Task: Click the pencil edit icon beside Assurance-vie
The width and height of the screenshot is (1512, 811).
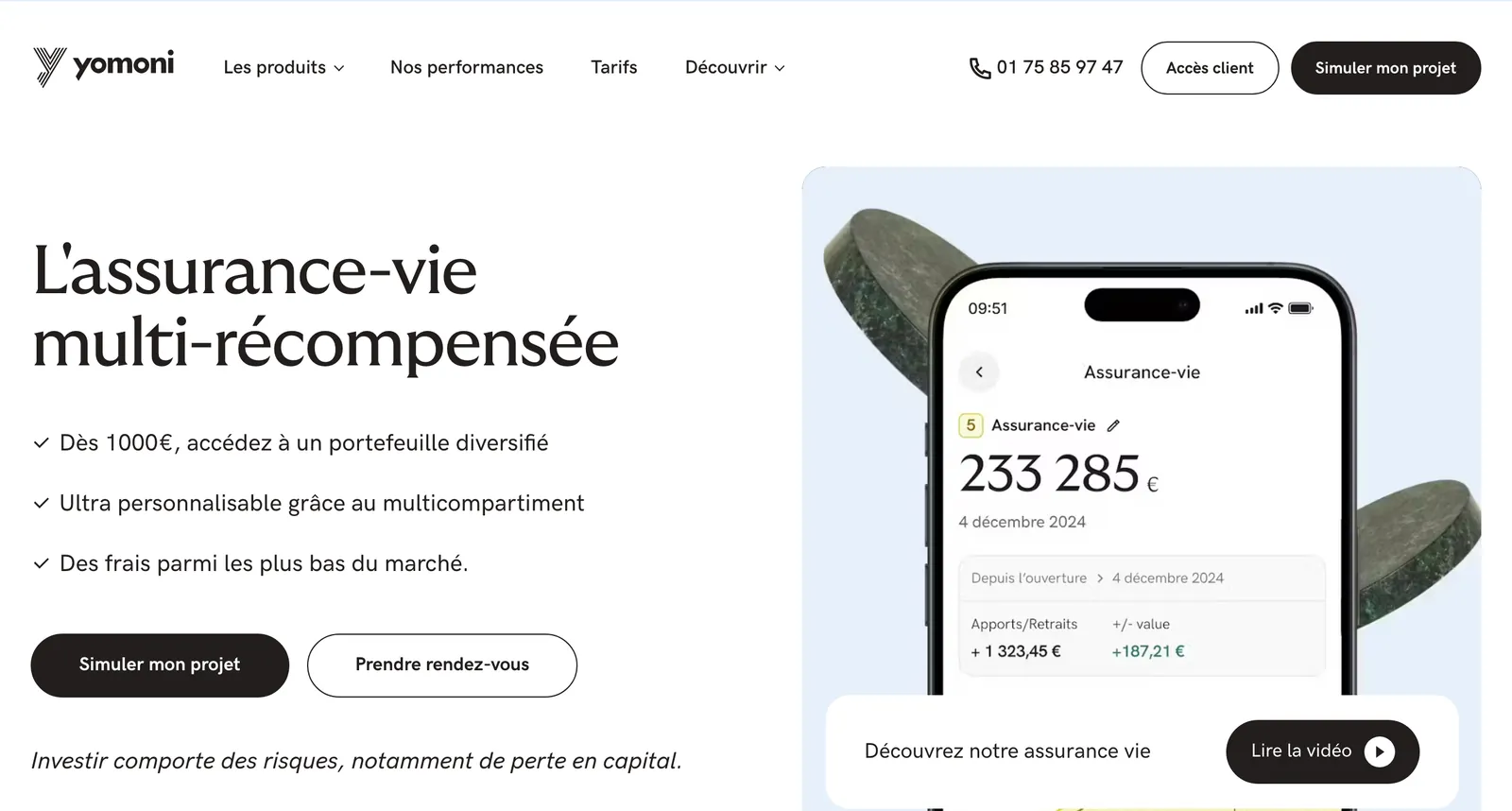Action: [x=1113, y=425]
